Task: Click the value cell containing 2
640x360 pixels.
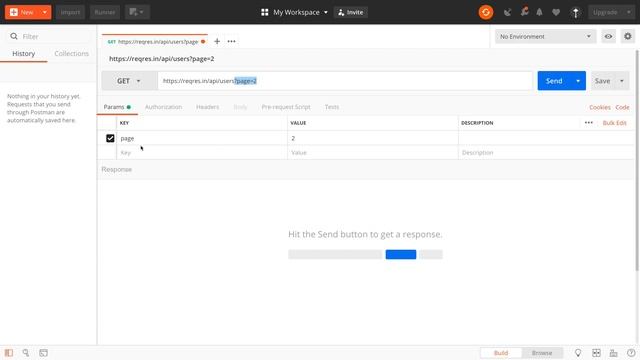Action: 373,138
